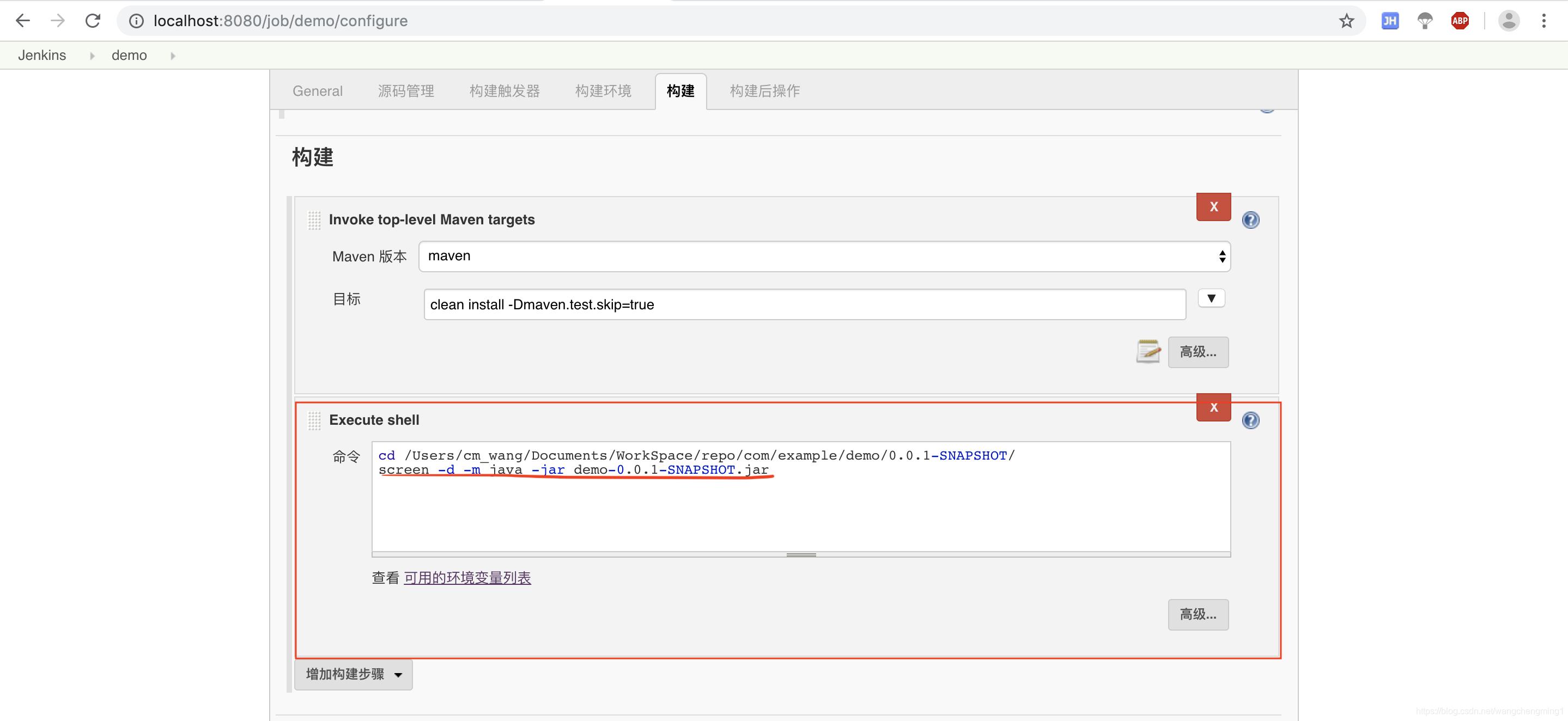Click the bookmark star in address bar
This screenshot has width=1568, height=721.
pos(1346,21)
